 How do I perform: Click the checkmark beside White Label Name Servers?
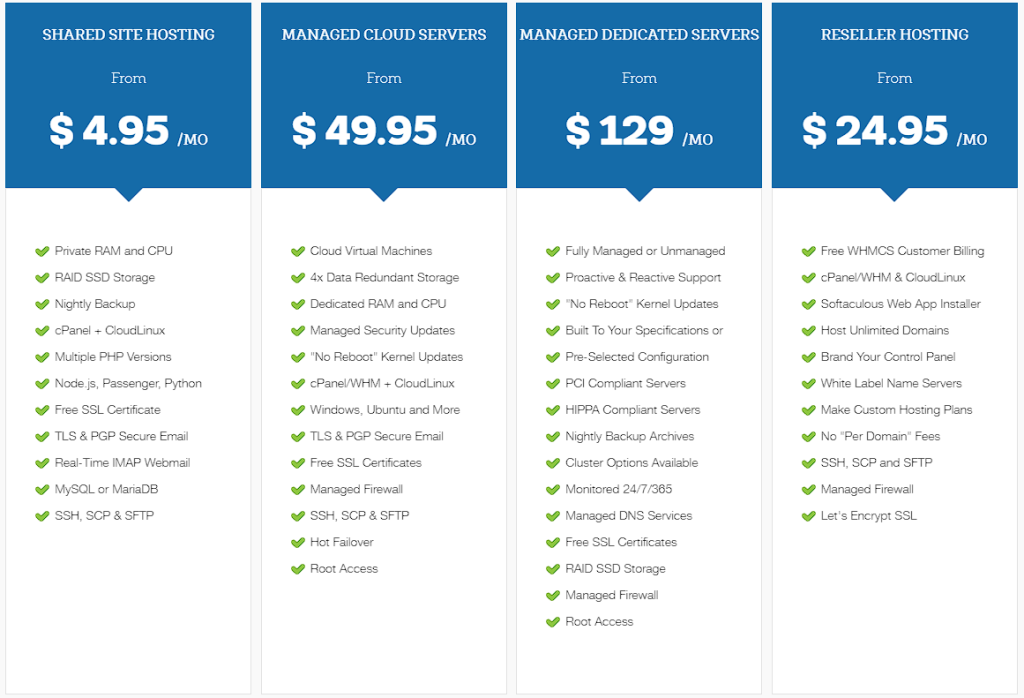(x=809, y=383)
